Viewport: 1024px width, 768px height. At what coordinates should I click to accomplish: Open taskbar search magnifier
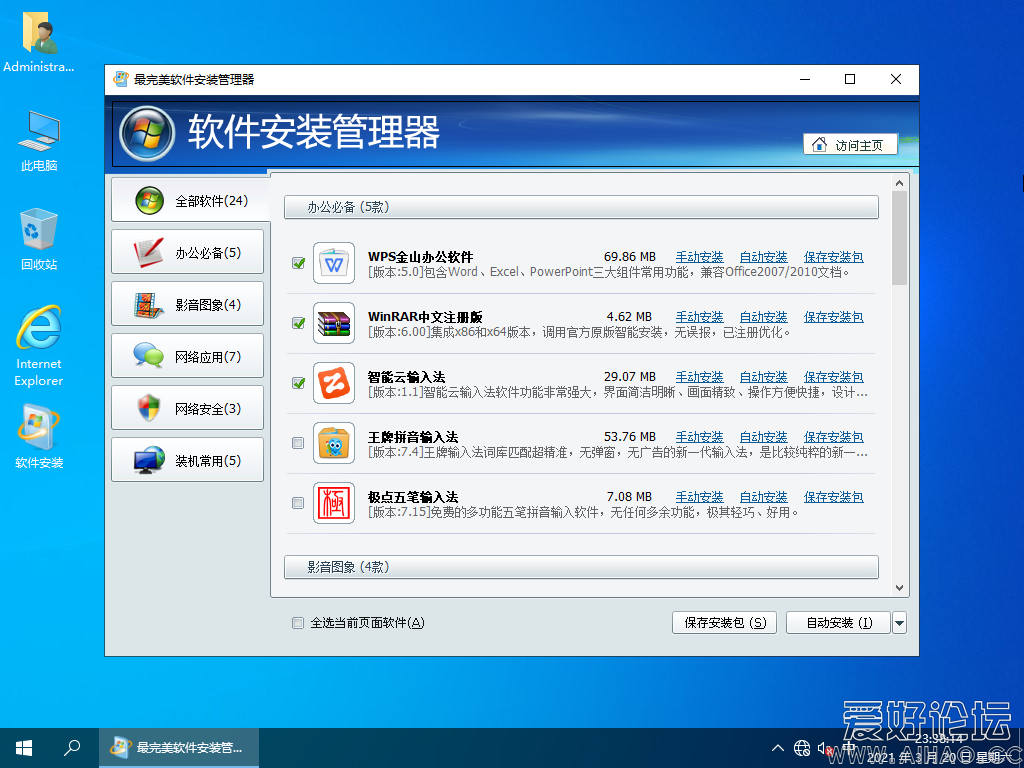72,748
